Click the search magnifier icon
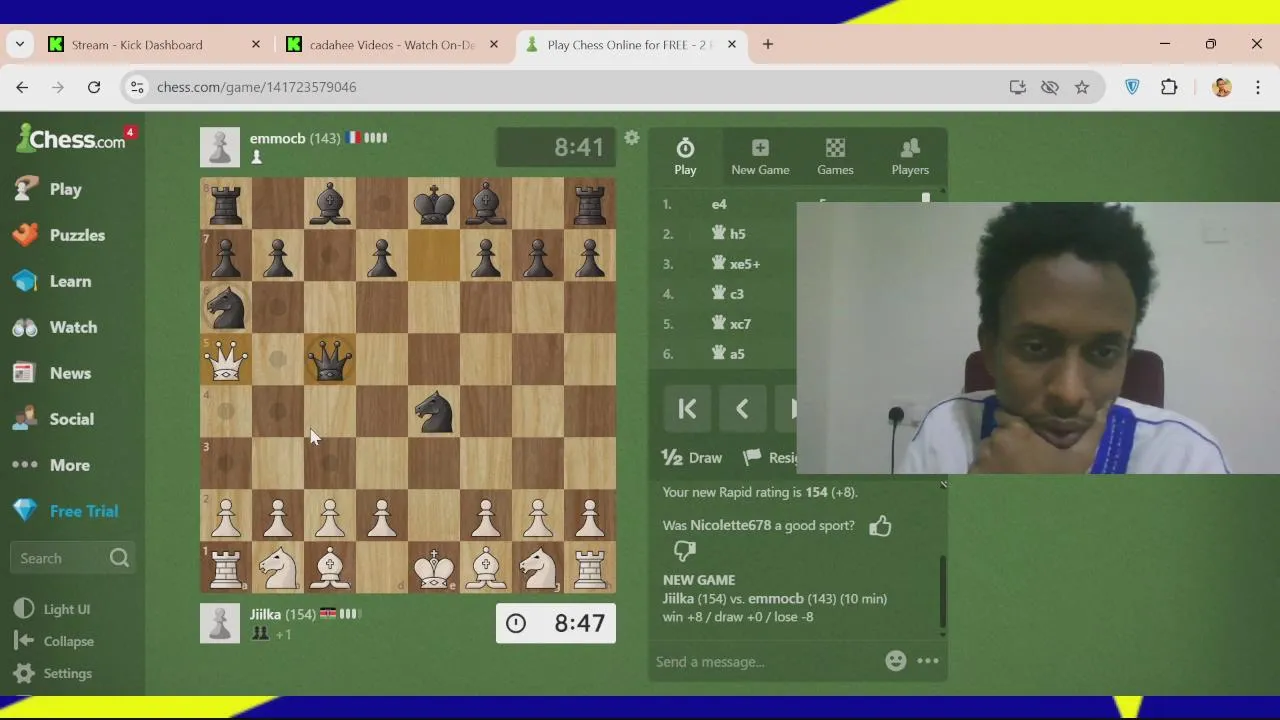This screenshot has width=1280, height=720. pos(119,558)
